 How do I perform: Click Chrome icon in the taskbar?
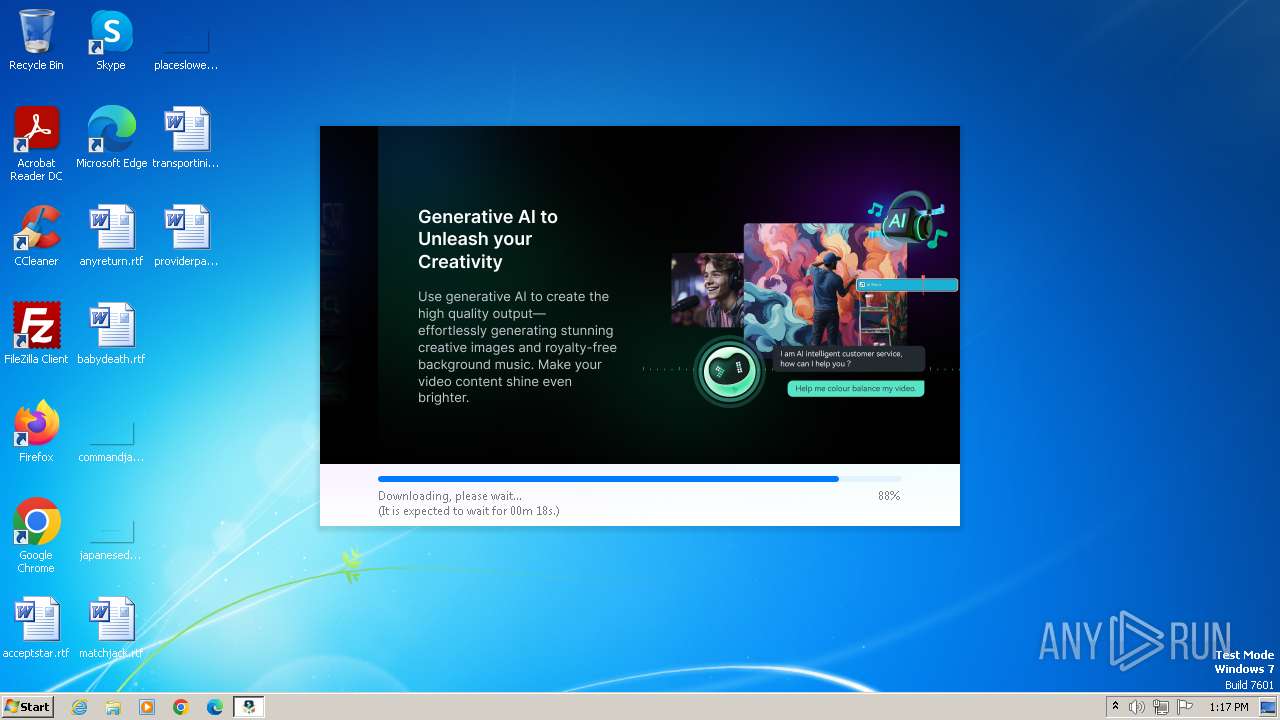click(181, 707)
